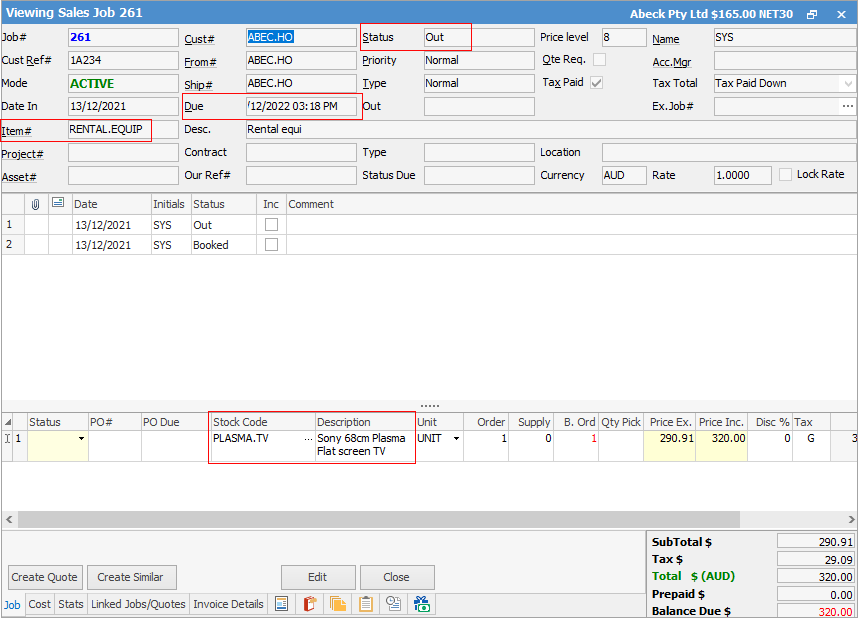Open the green gift-box icon tab

click(422, 604)
